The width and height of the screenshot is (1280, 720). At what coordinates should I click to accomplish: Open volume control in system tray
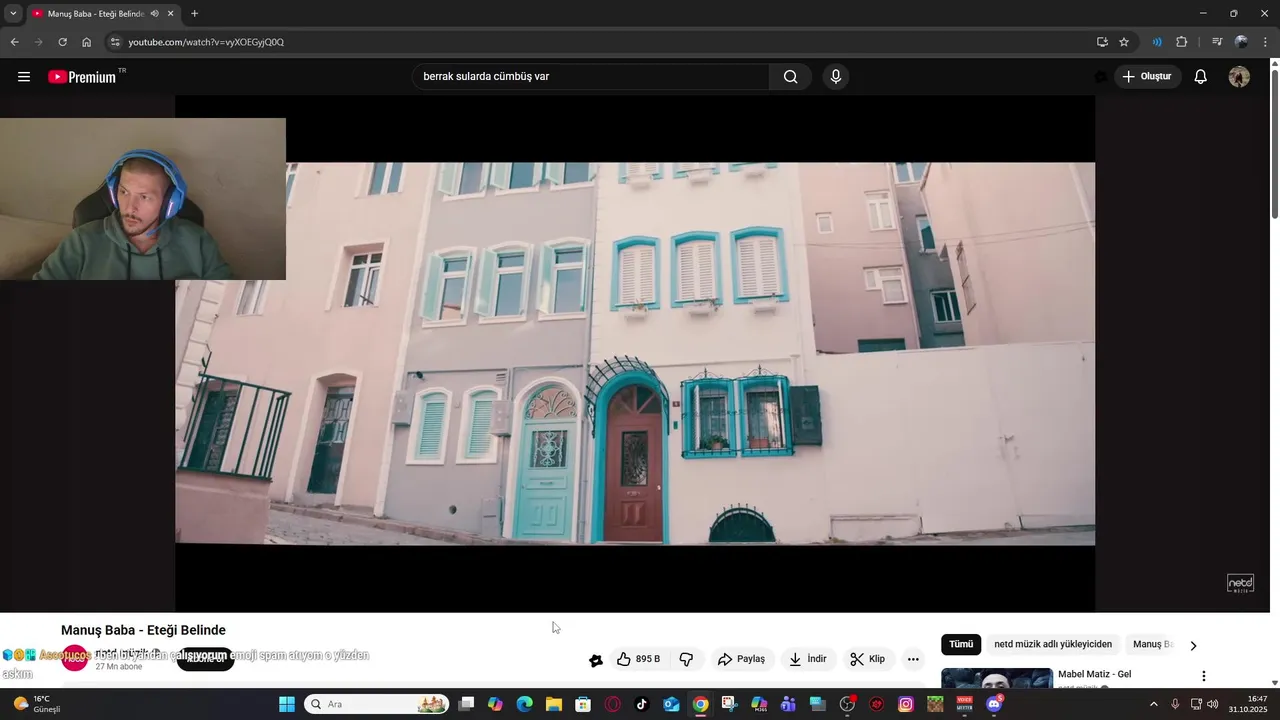tap(1213, 704)
